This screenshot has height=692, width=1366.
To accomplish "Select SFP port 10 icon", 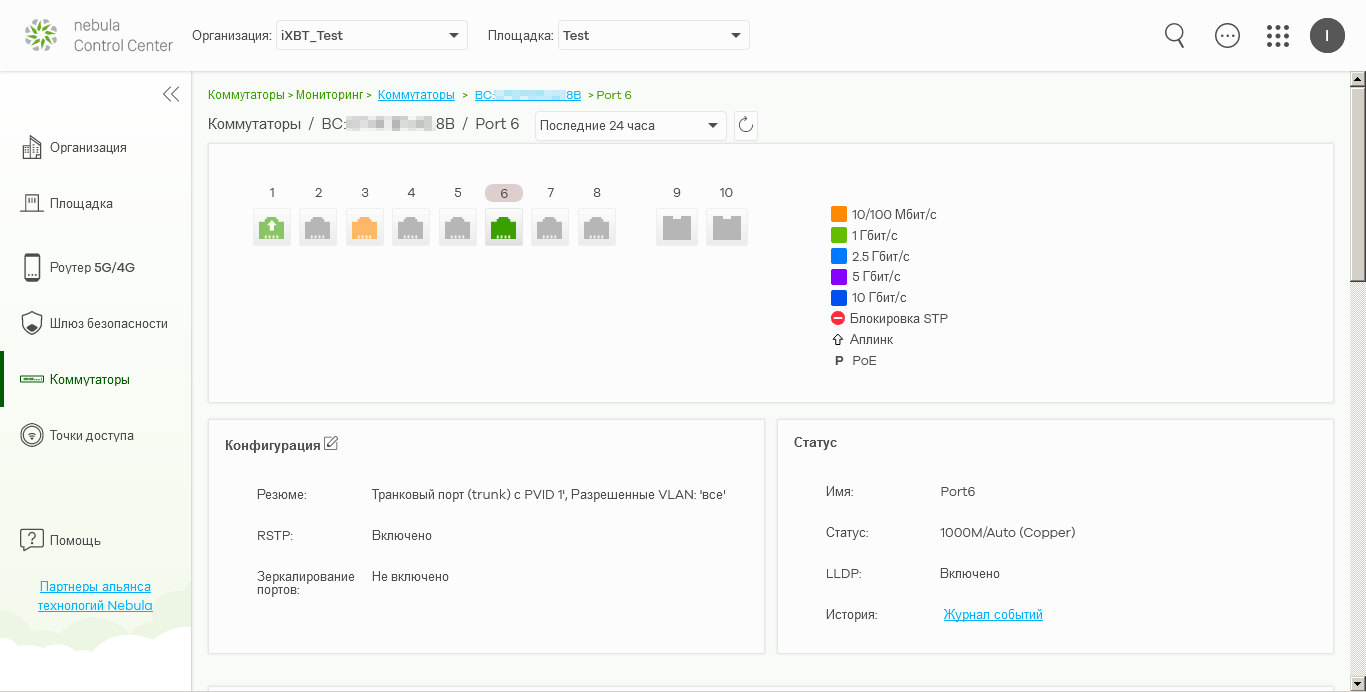I will click(727, 227).
